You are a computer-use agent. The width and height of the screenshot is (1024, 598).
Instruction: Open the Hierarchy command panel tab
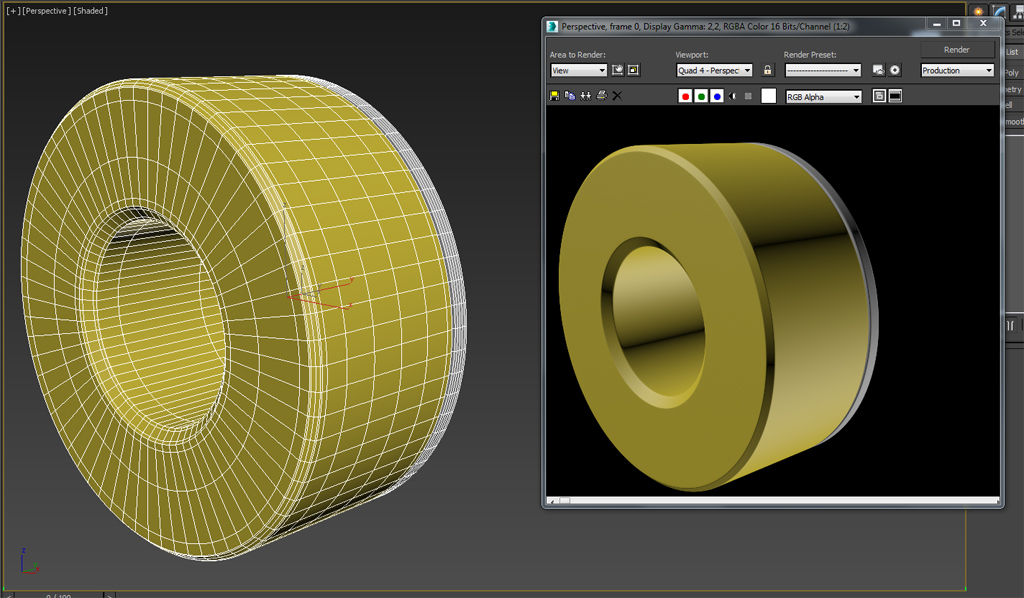pyautogui.click(x=1017, y=11)
